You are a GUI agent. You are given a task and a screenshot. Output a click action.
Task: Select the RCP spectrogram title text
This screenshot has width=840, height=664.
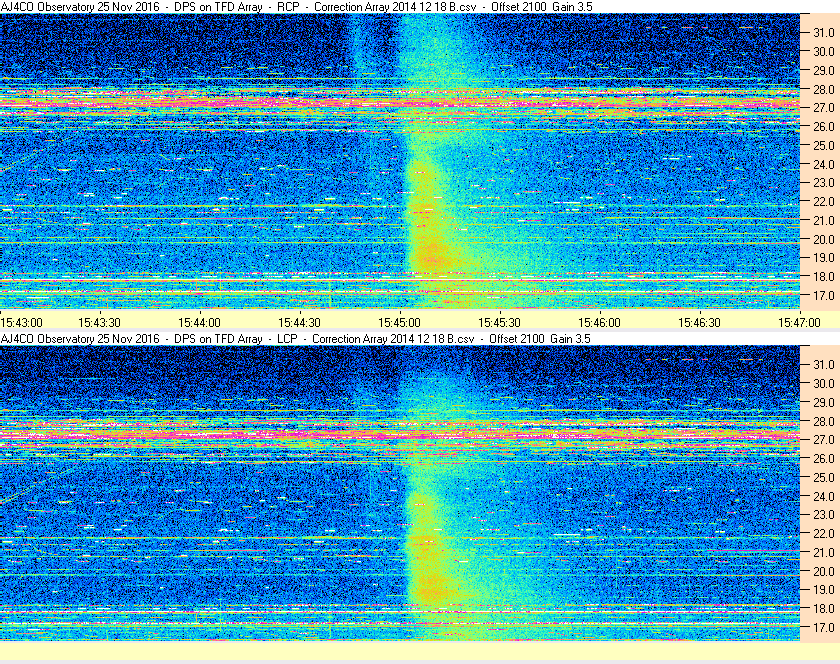pos(297,7)
